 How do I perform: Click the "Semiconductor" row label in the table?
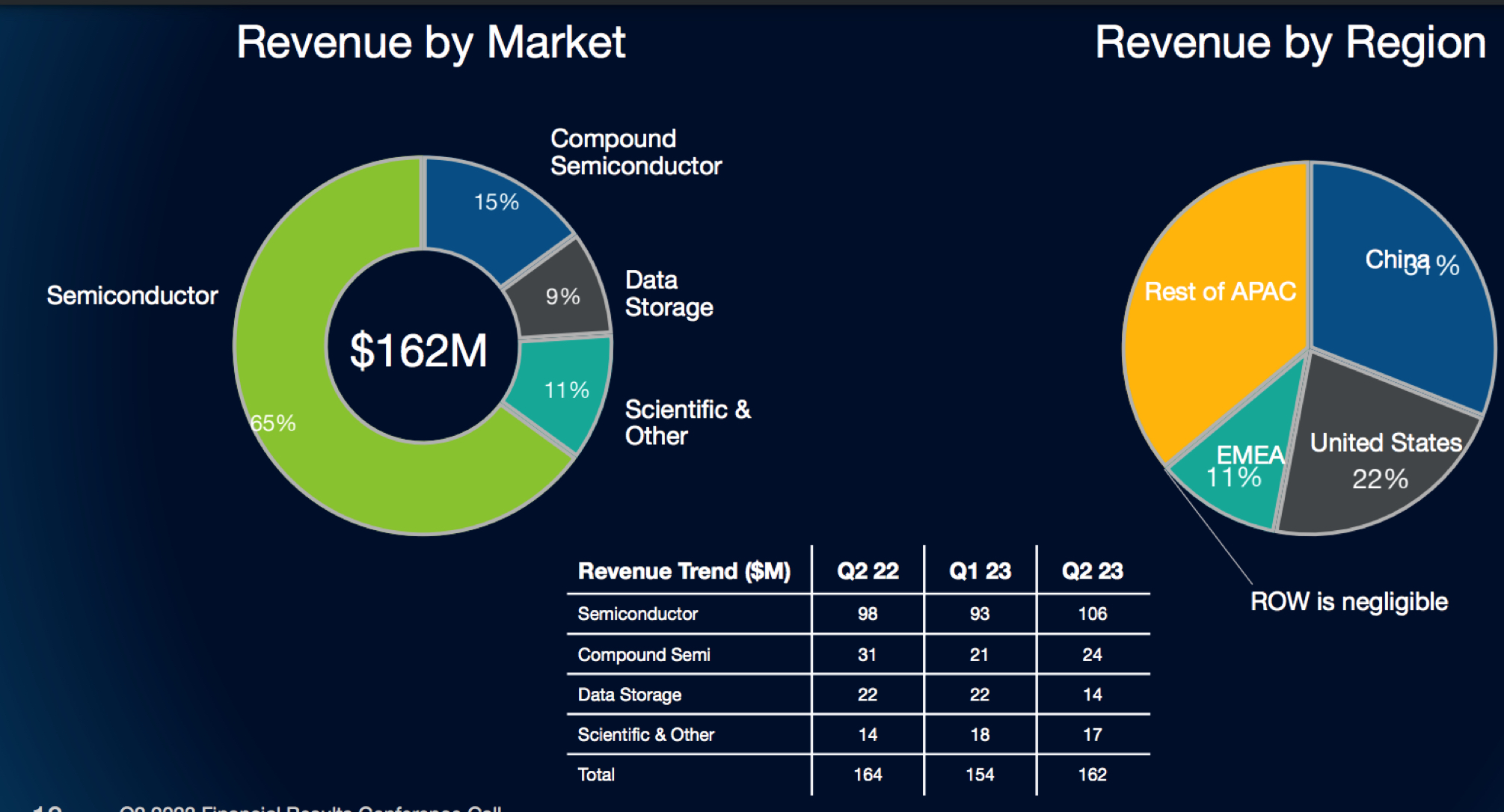pyautogui.click(x=637, y=614)
